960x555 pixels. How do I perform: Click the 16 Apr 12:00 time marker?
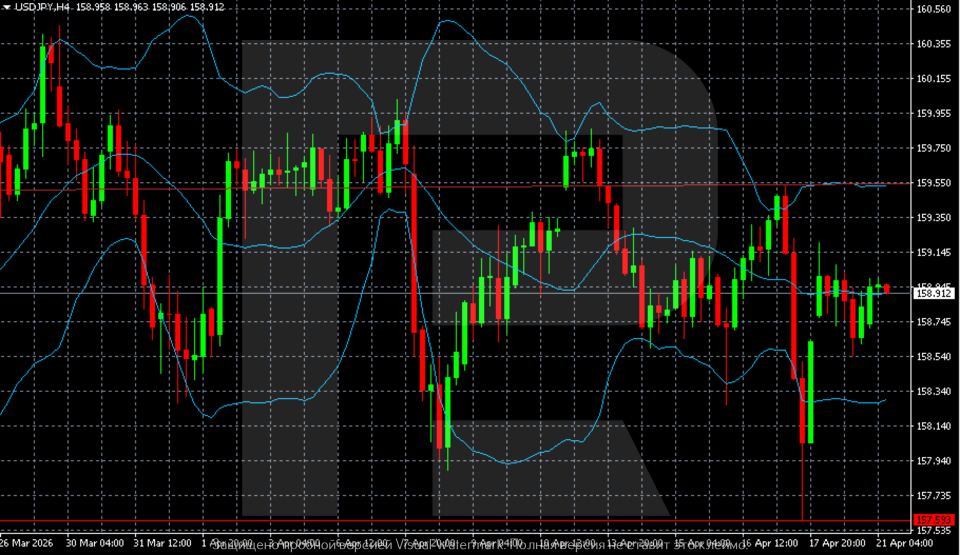click(x=770, y=544)
